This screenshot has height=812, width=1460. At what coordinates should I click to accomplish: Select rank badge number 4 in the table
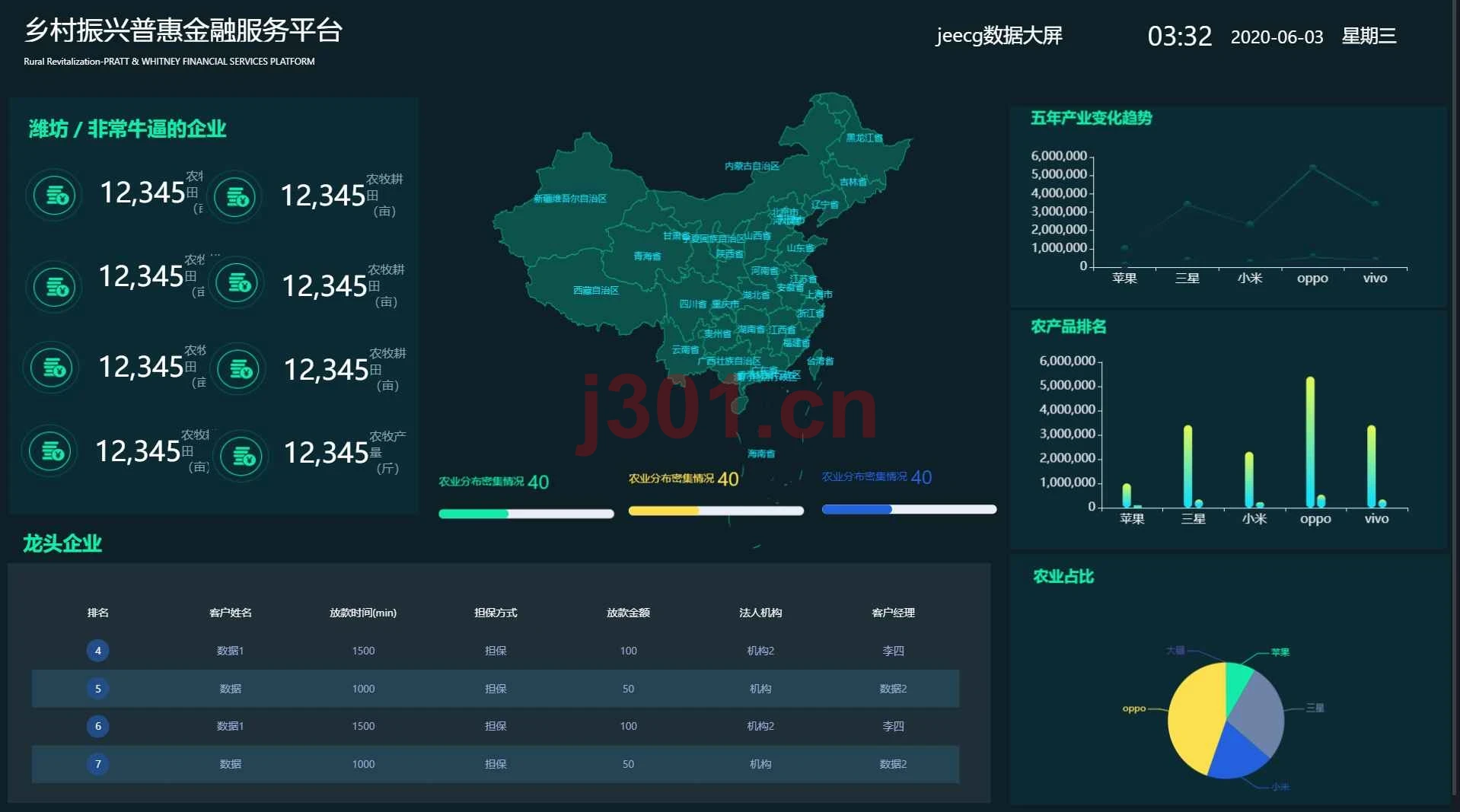[97, 651]
